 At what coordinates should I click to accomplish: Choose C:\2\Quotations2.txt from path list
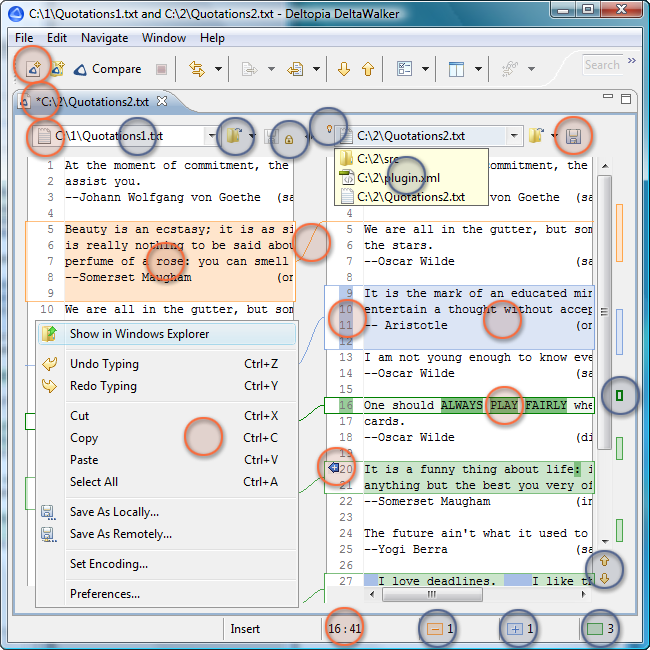tap(411, 196)
